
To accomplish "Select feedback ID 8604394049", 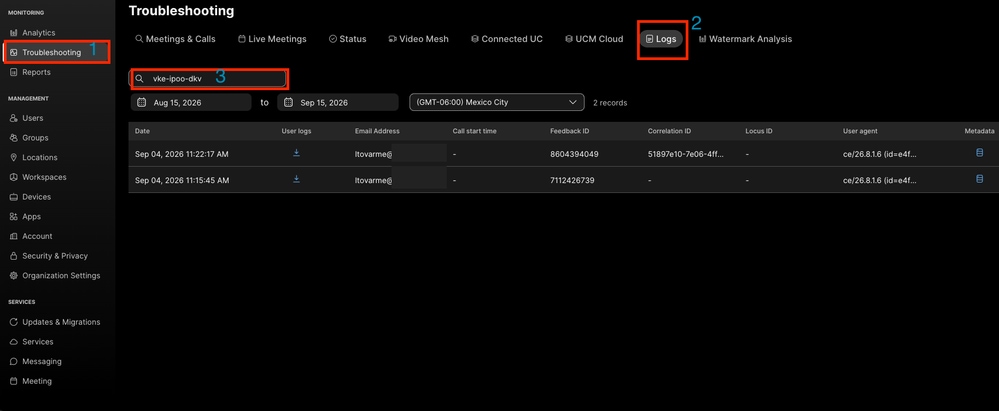I will pyautogui.click(x=574, y=154).
